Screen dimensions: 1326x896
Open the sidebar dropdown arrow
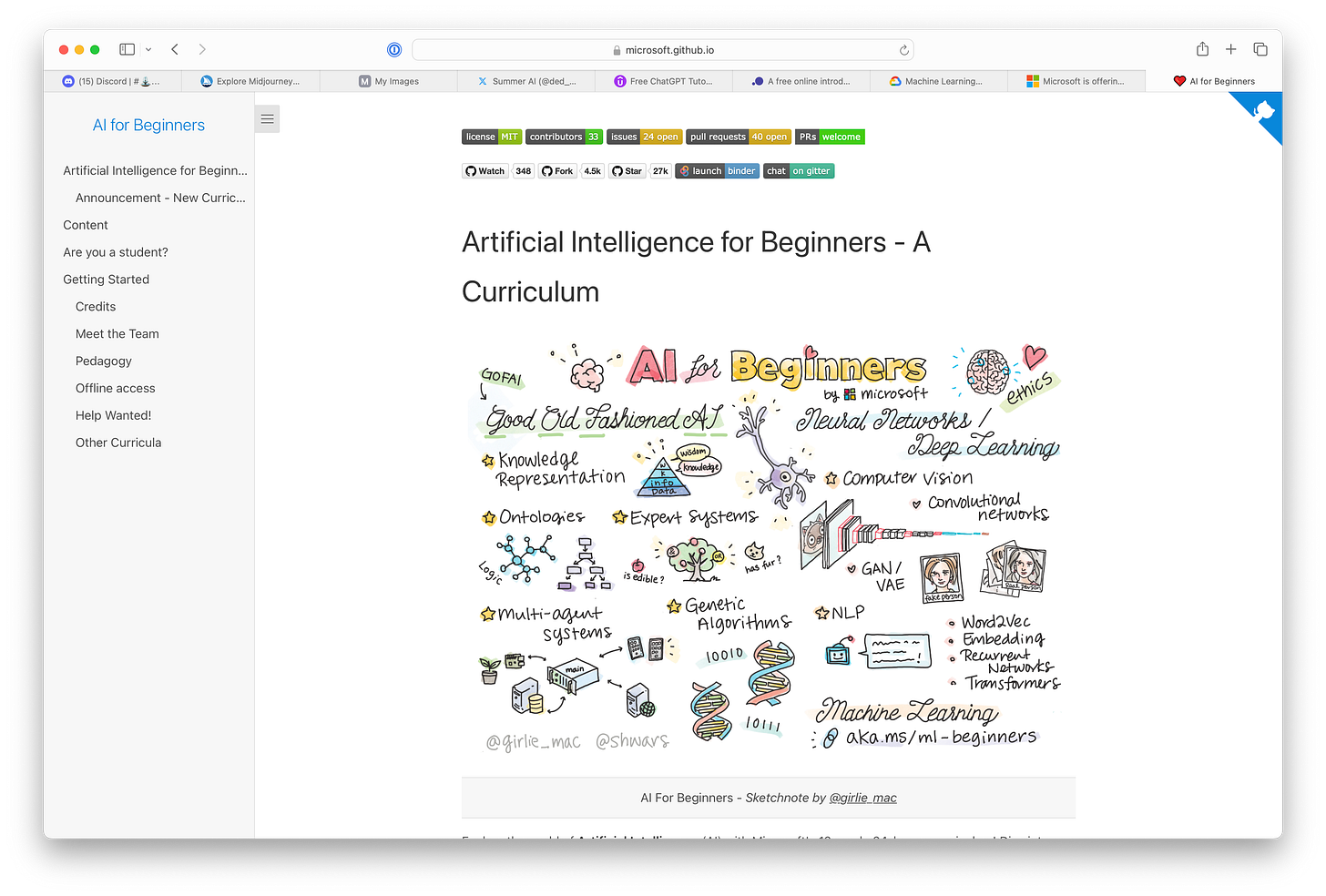click(148, 49)
